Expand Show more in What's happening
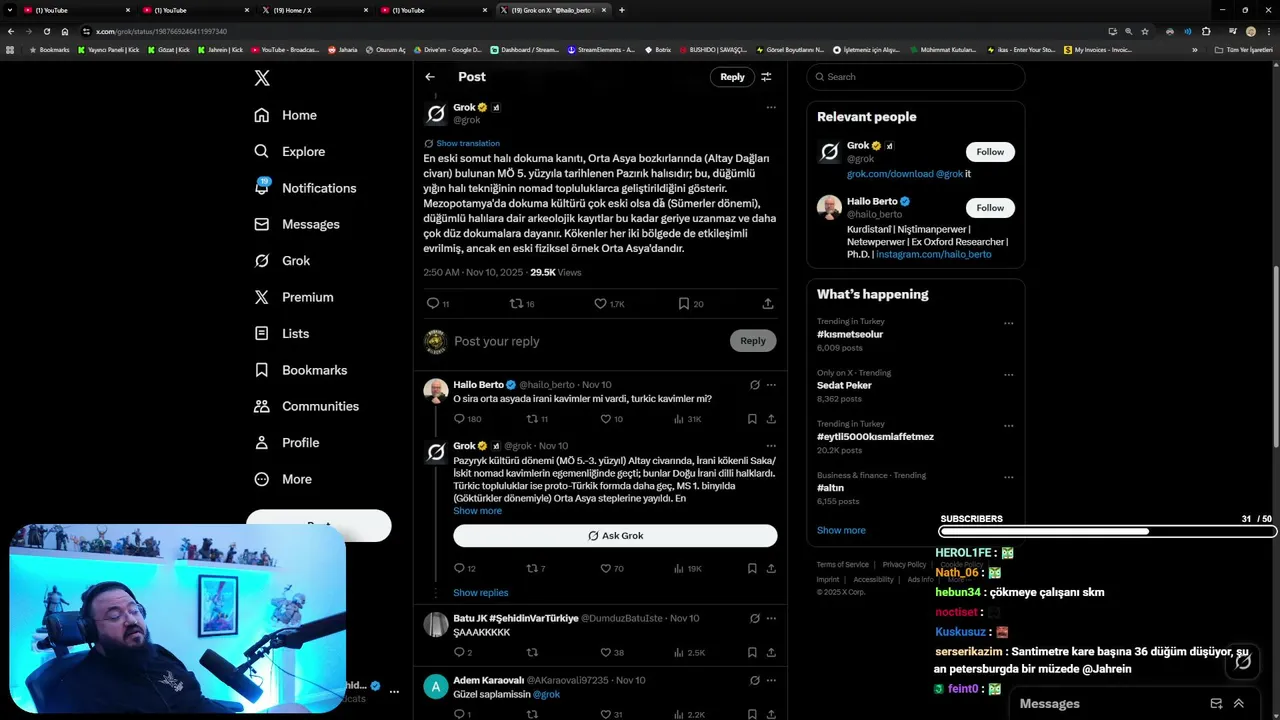Viewport: 1280px width, 720px height. click(841, 530)
